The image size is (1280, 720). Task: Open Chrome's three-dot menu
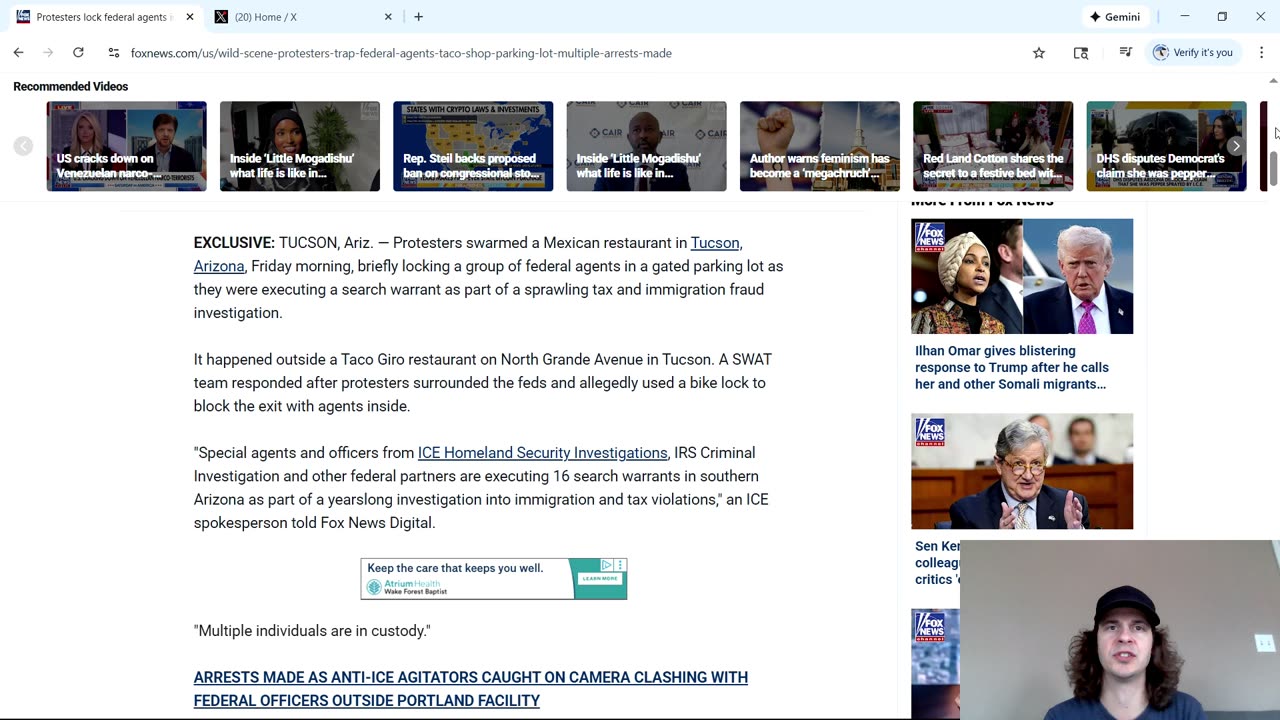pyautogui.click(x=1261, y=53)
